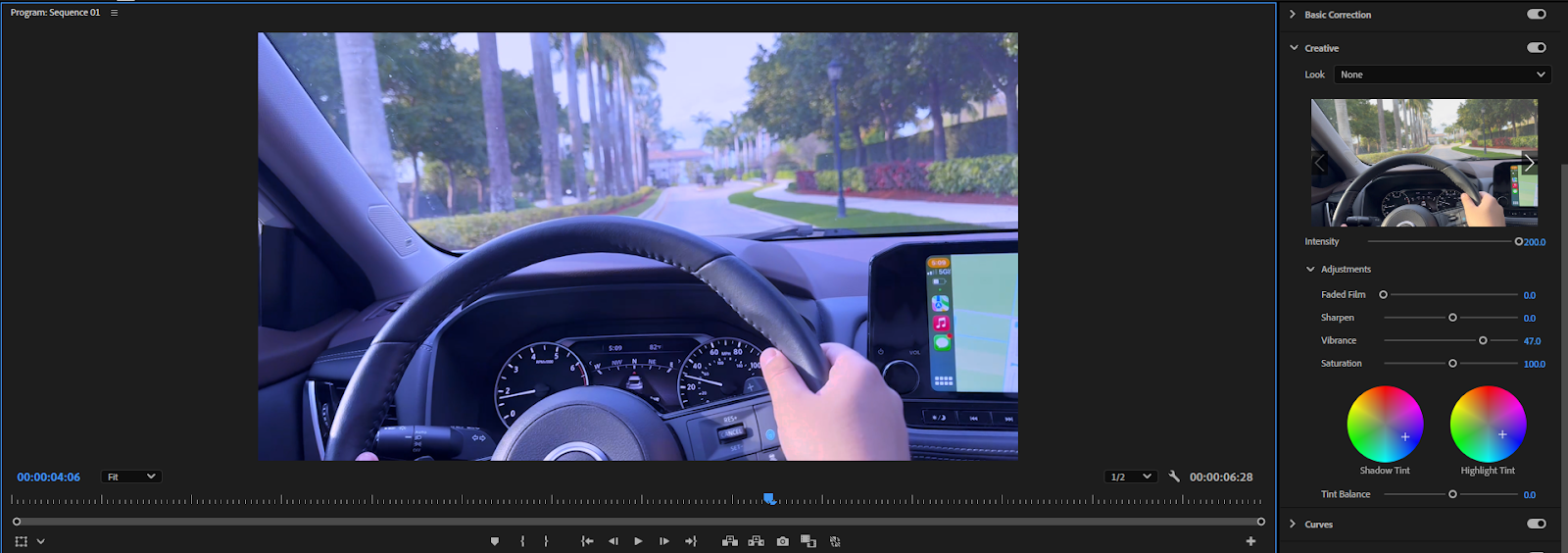Open dropdown next to safe margins icon

tap(40, 541)
